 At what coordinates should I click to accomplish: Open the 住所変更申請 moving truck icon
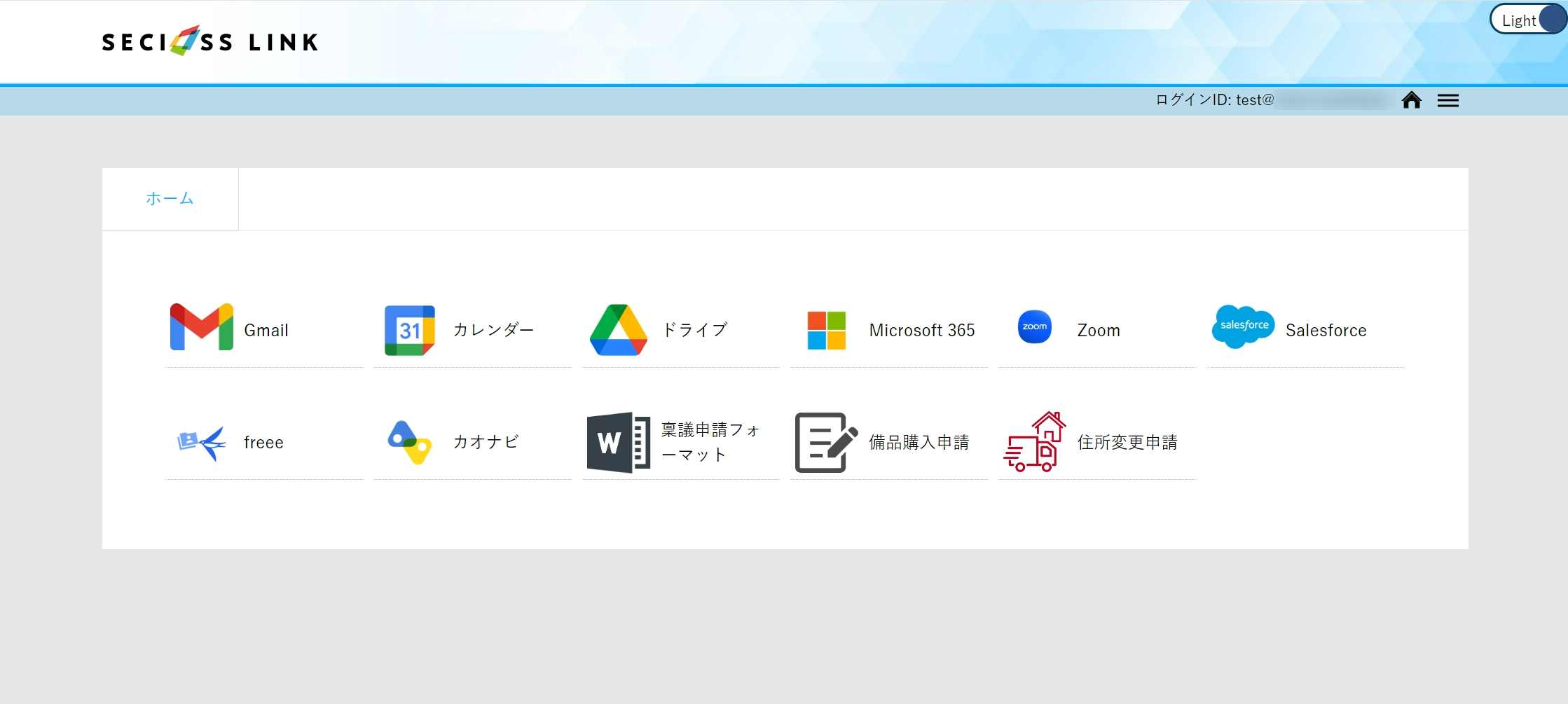pos(1035,441)
